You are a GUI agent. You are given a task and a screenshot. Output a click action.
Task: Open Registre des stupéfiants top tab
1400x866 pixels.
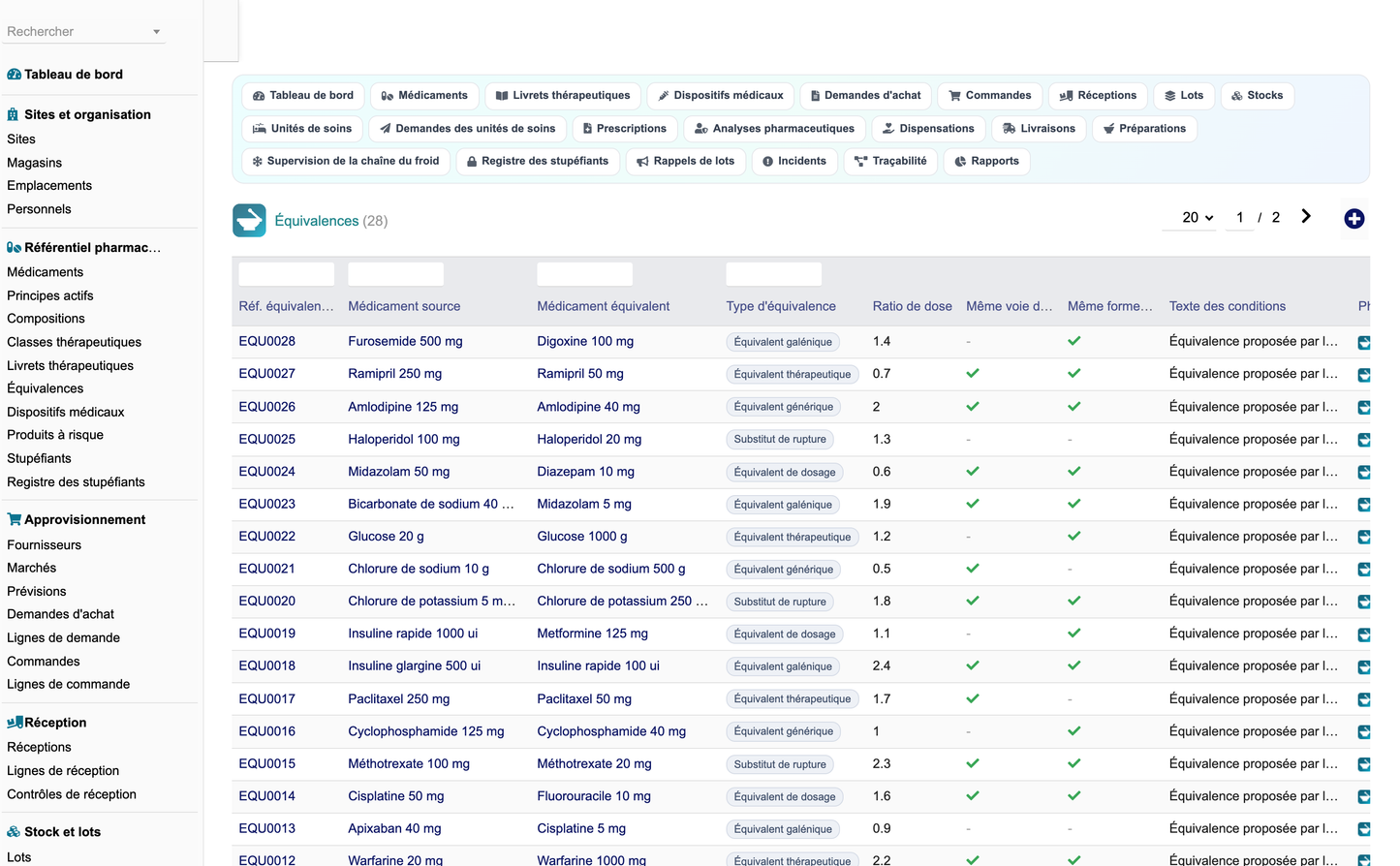coord(538,161)
